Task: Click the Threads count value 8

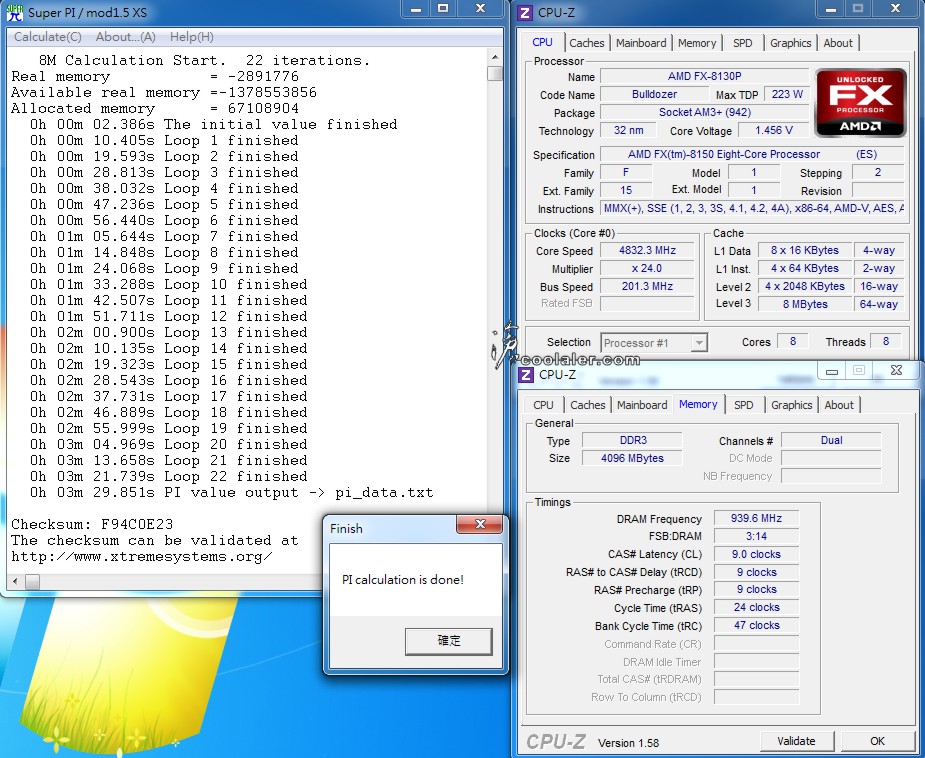Action: pos(885,341)
